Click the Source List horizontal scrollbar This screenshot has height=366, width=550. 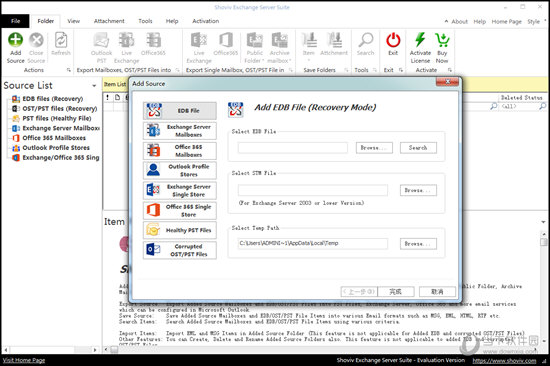[x=51, y=350]
